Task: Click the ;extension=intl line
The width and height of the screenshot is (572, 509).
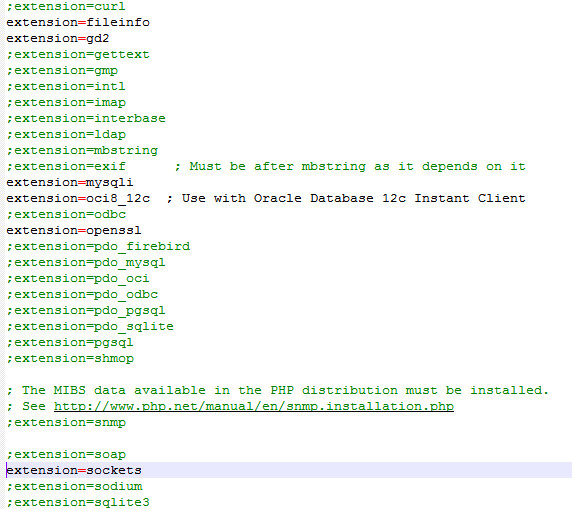Action: click(x=66, y=86)
